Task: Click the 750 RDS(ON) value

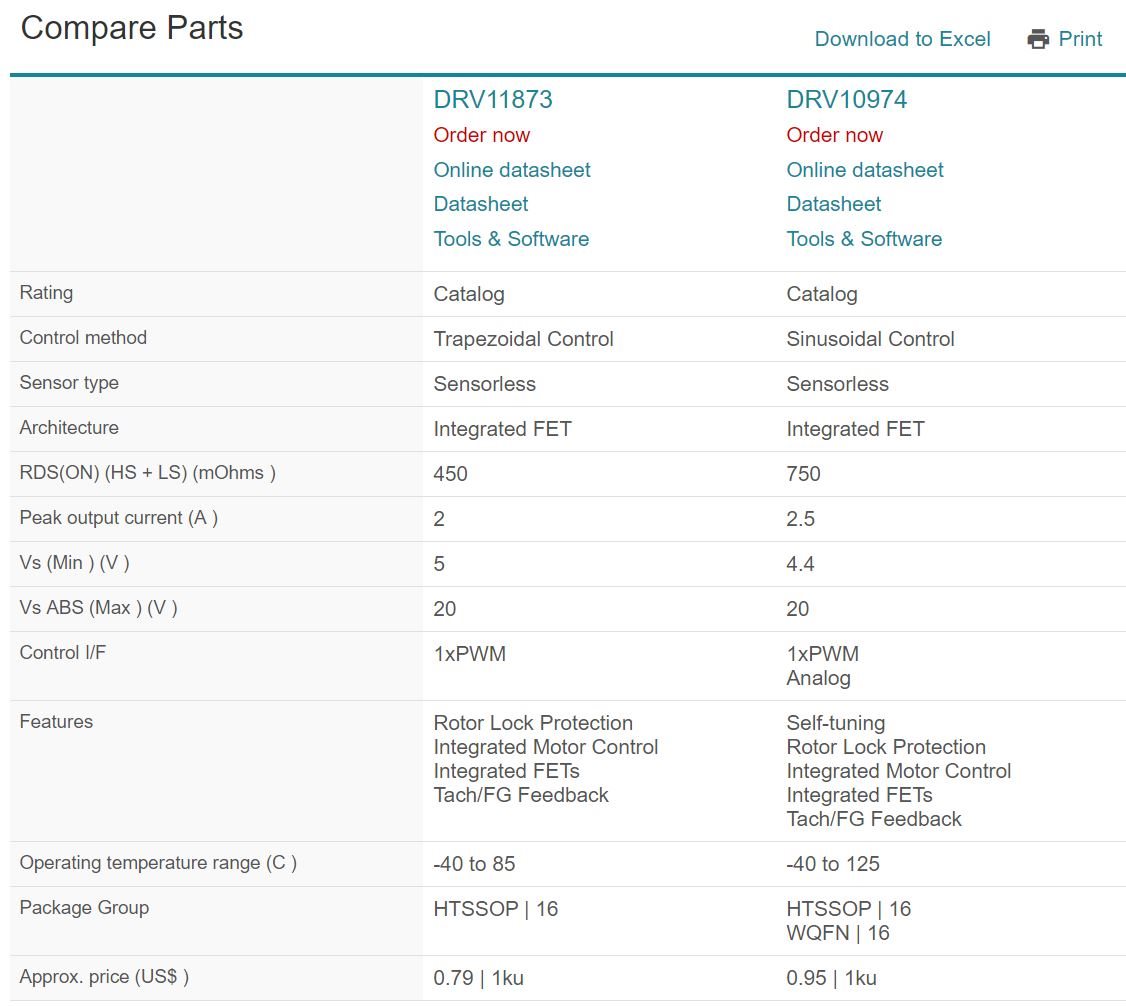Action: [803, 474]
